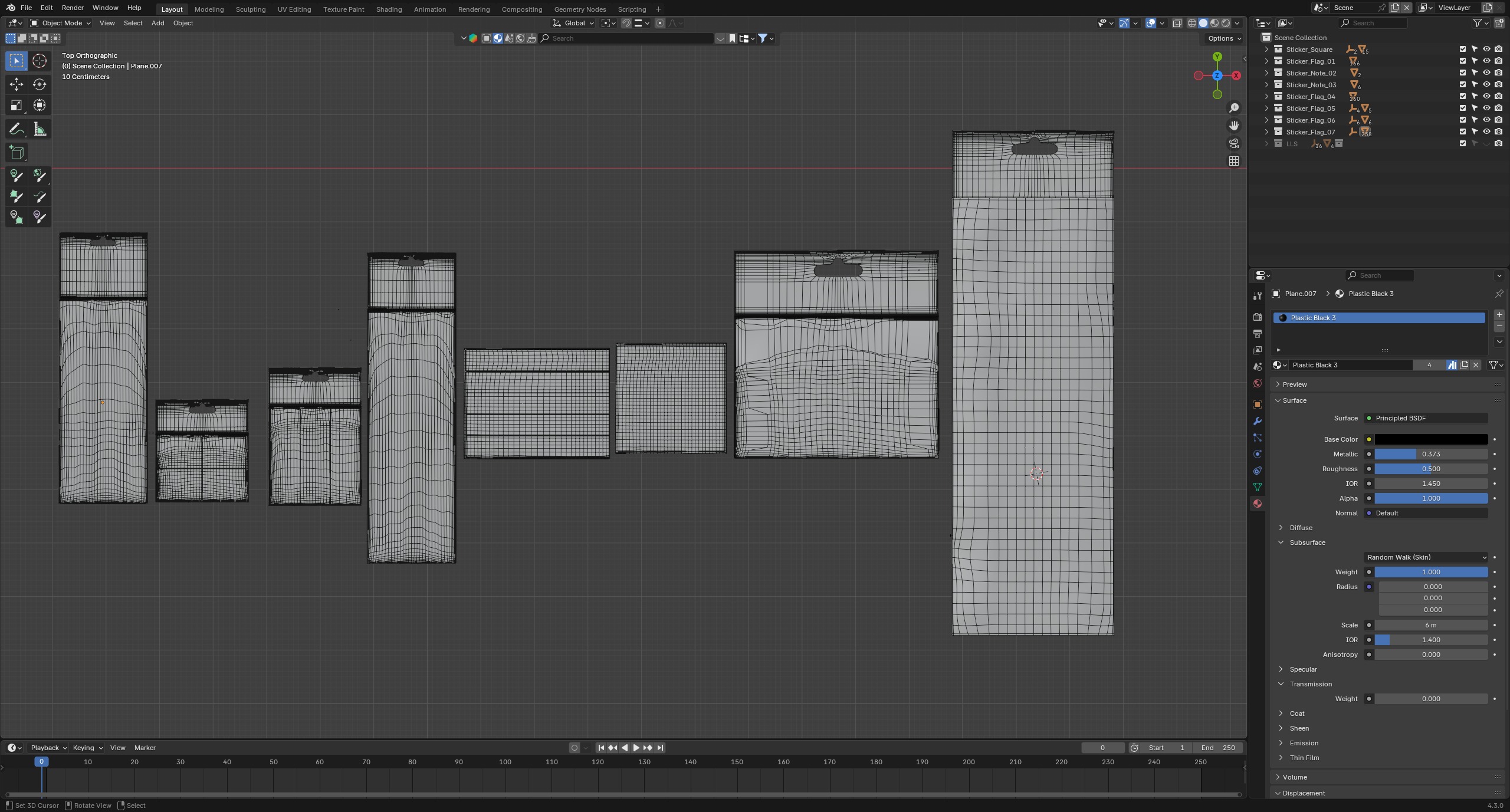Switch to wireframe viewport shading

(x=1192, y=23)
